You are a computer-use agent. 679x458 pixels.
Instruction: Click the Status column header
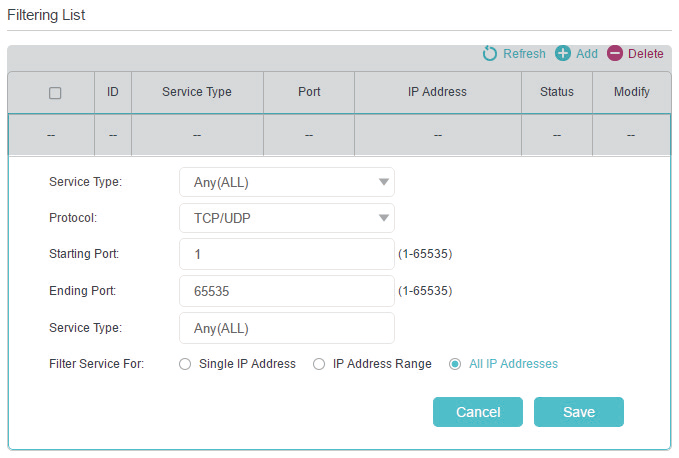(x=557, y=92)
